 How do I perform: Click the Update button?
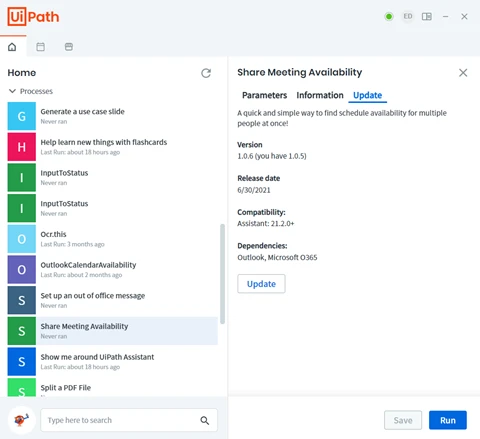pyautogui.click(x=261, y=284)
